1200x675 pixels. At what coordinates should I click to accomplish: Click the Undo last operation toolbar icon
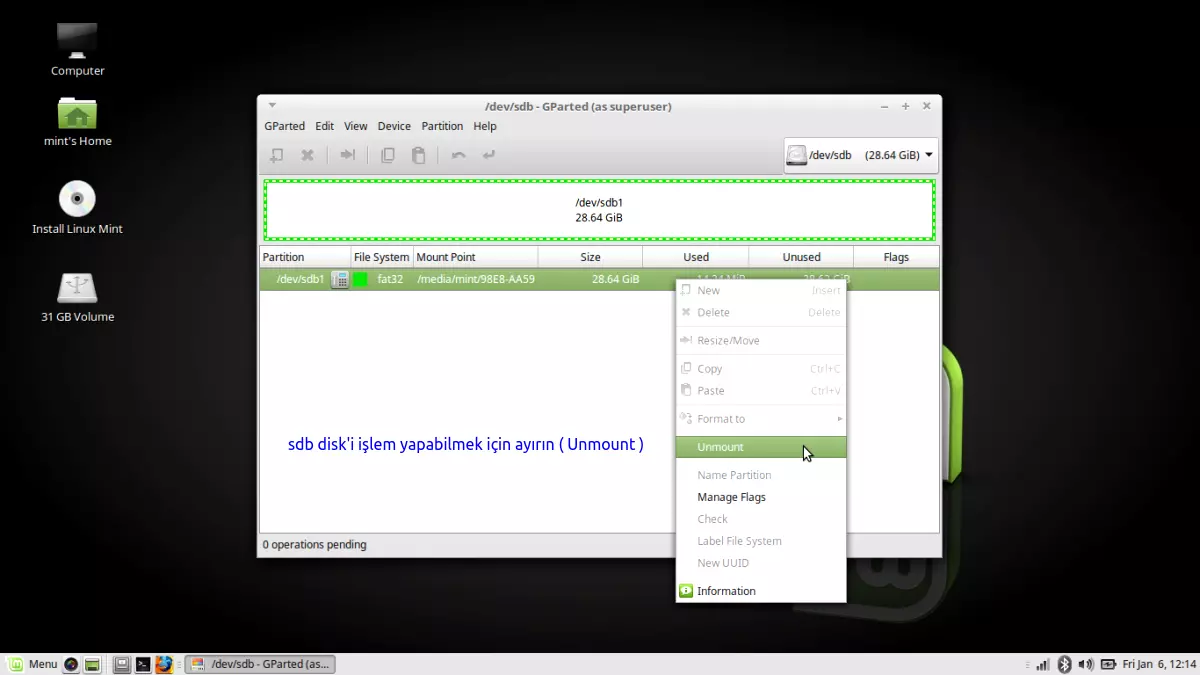pos(457,155)
